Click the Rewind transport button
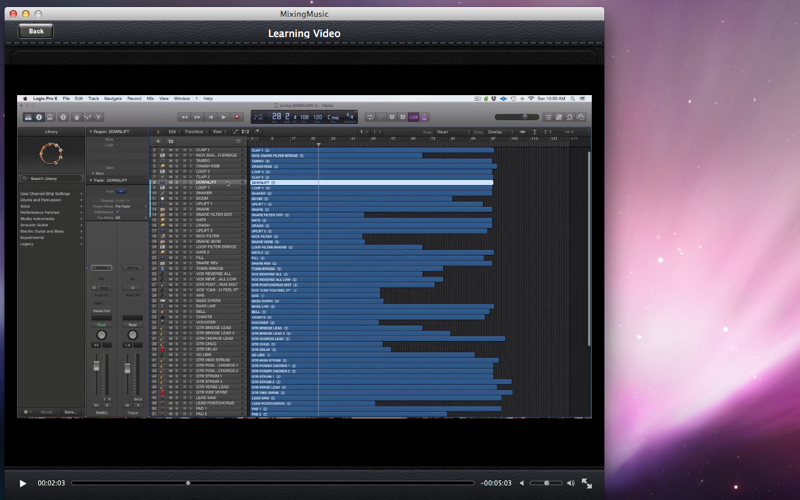 [184, 117]
